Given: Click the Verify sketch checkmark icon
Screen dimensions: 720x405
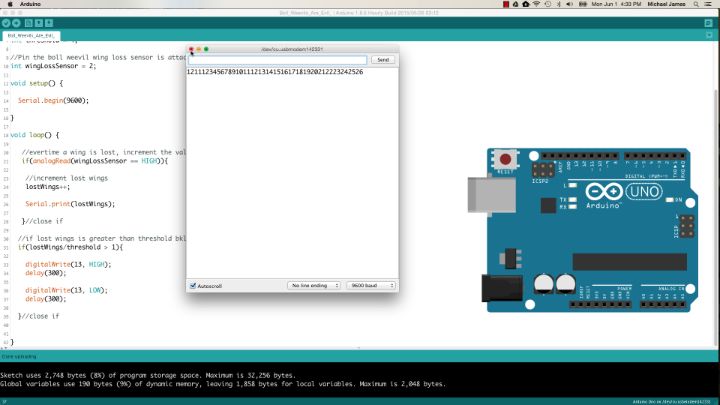Looking at the screenshot, I should click(x=6, y=23).
